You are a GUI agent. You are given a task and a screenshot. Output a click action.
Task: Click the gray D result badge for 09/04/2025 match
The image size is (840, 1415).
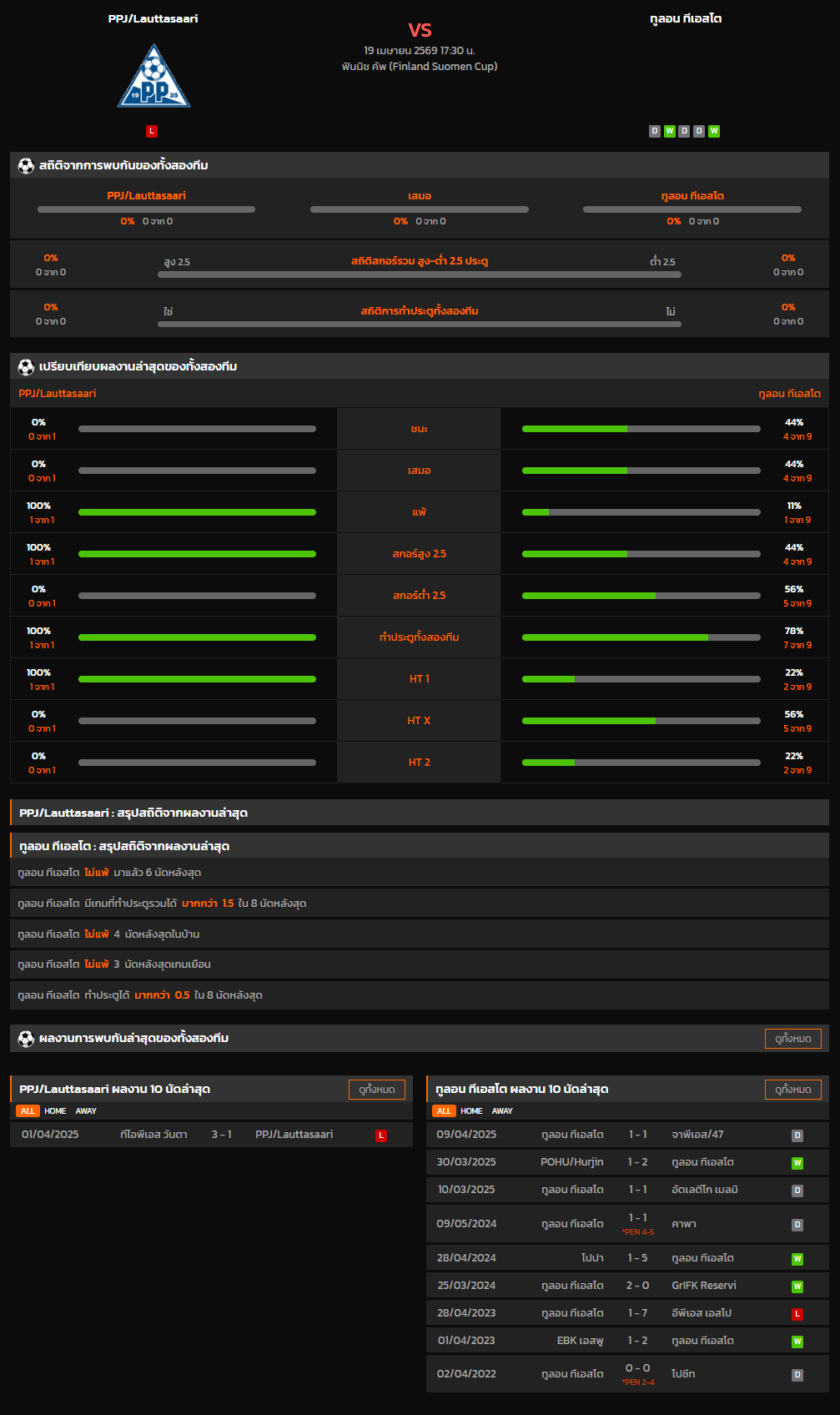tap(797, 1136)
